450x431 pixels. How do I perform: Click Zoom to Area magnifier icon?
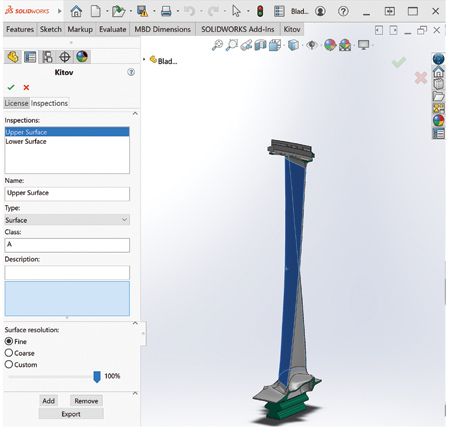[x=232, y=45]
